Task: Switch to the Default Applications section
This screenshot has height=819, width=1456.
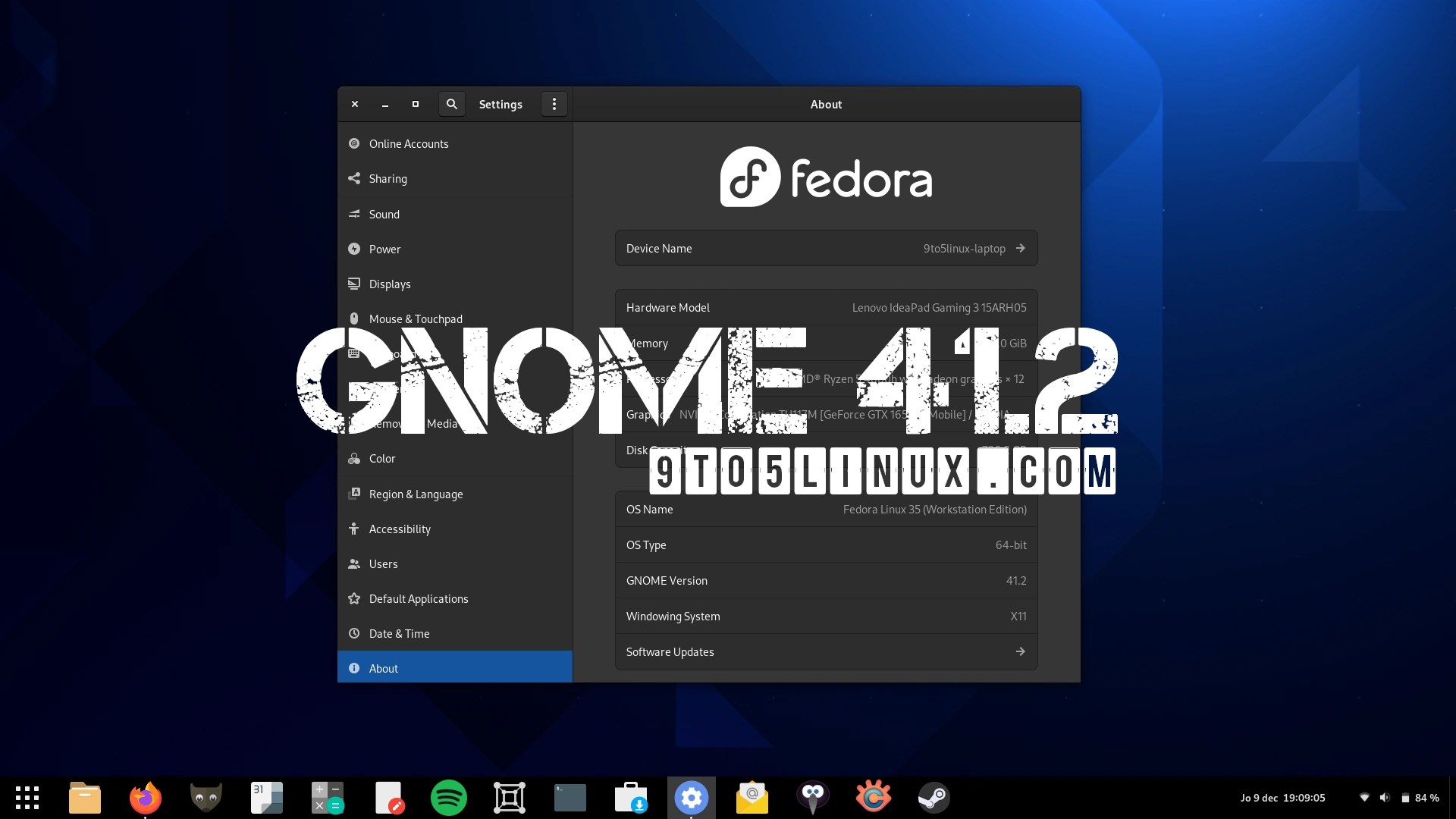Action: (419, 598)
